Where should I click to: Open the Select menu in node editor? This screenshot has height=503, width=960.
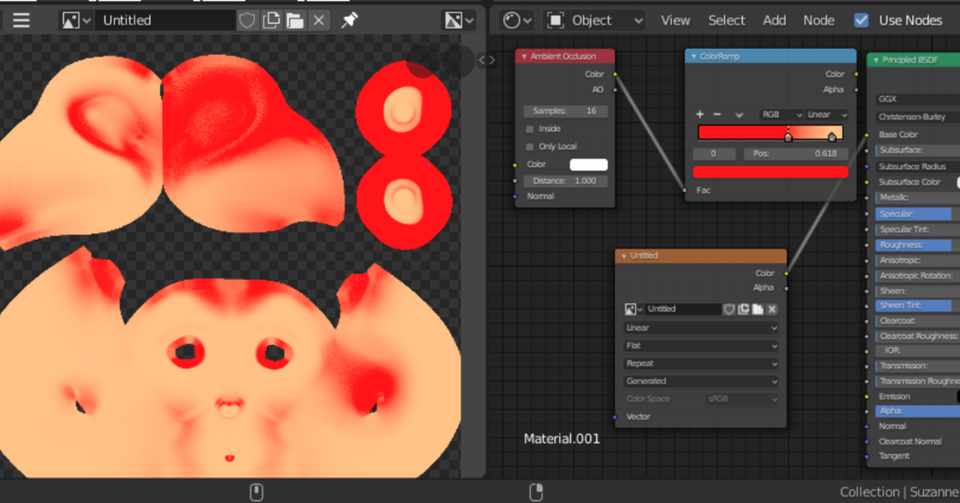(x=727, y=20)
